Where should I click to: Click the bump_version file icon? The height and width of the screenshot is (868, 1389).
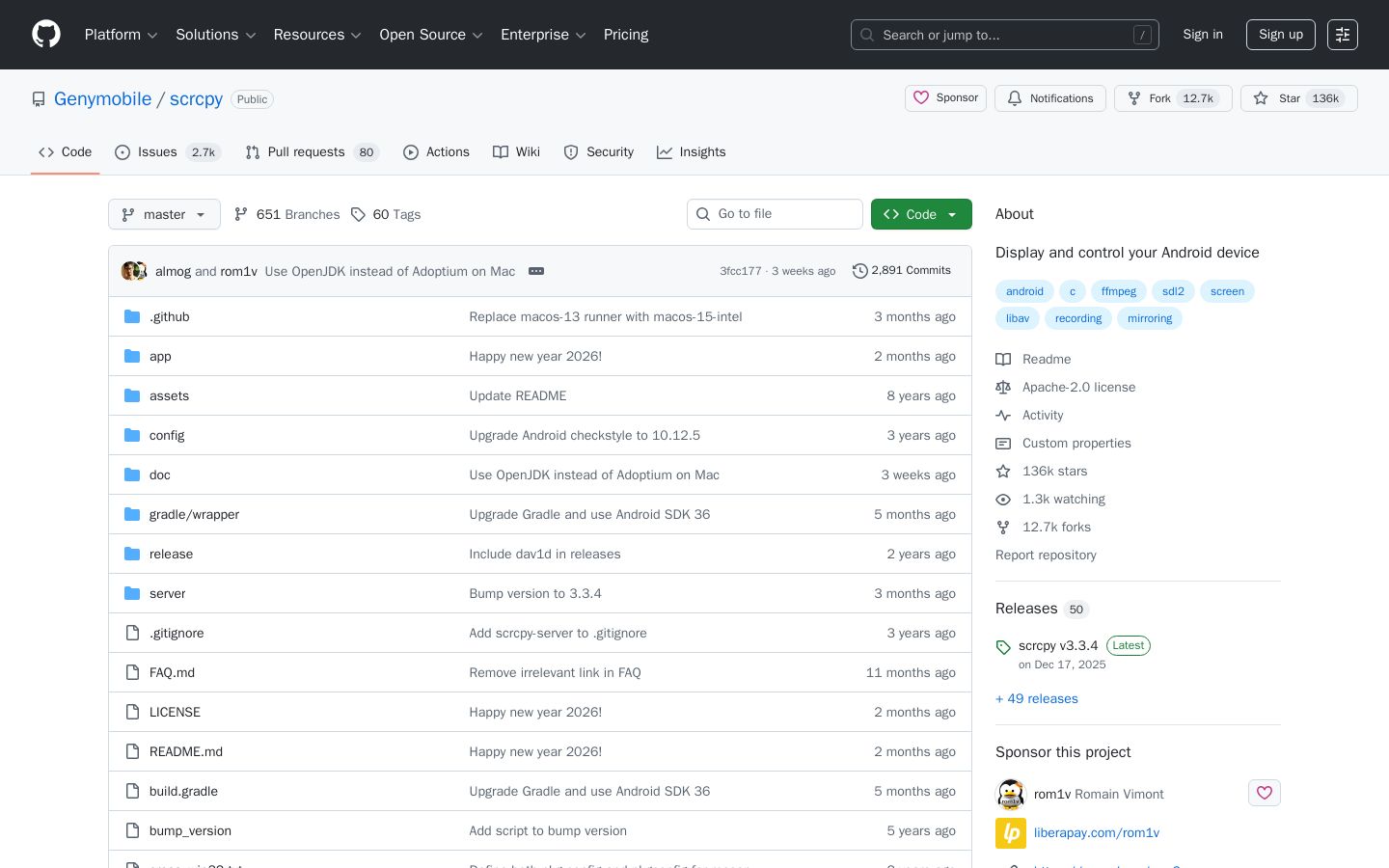(132, 830)
